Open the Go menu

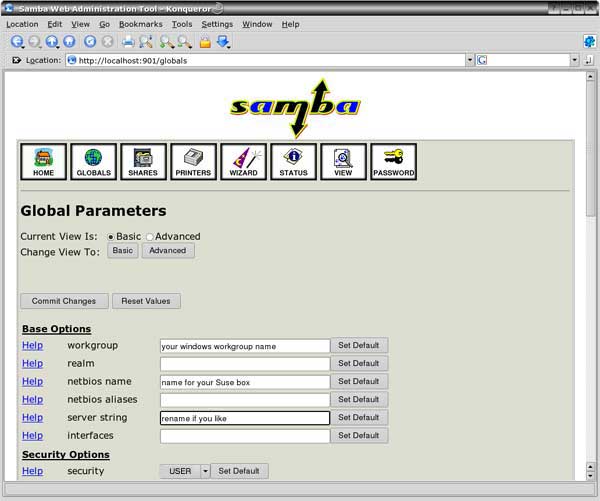click(104, 24)
